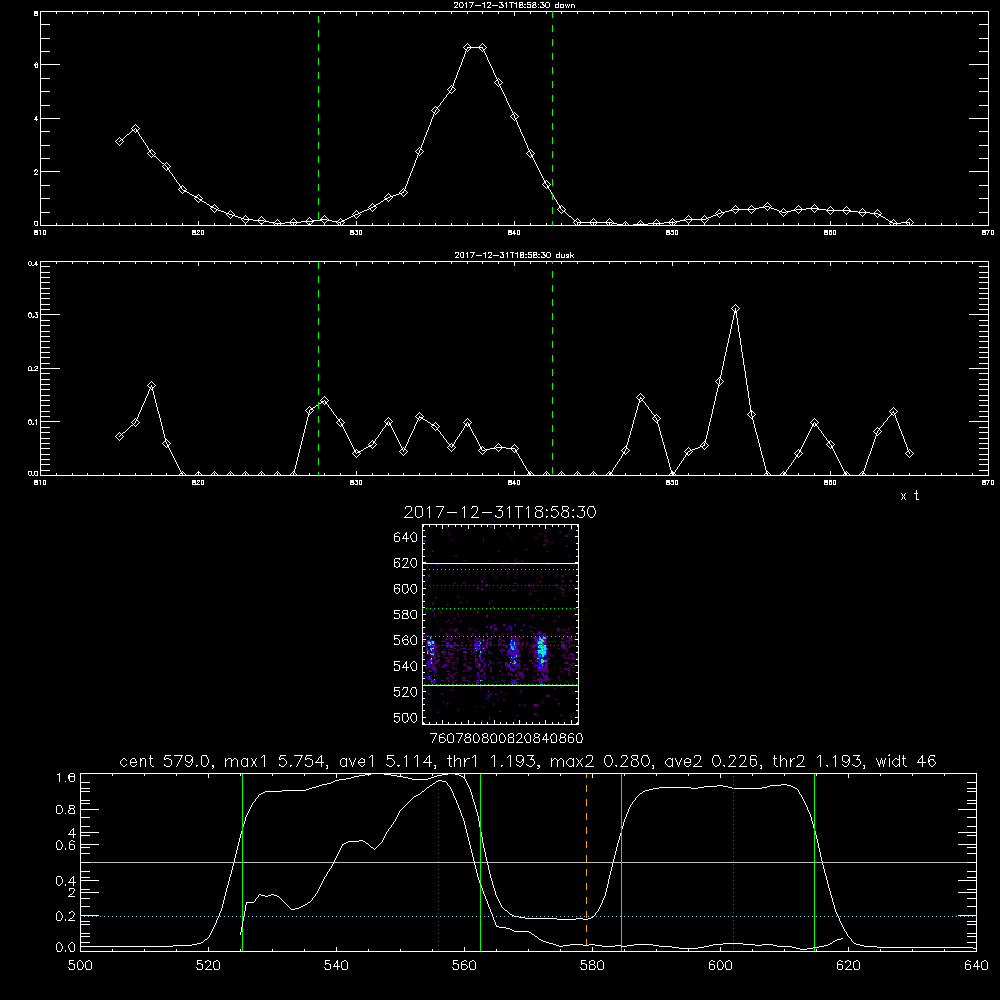
Task: Select the large '2017-12-31T18:58:30' spectrogram heading
Action: [x=500, y=512]
